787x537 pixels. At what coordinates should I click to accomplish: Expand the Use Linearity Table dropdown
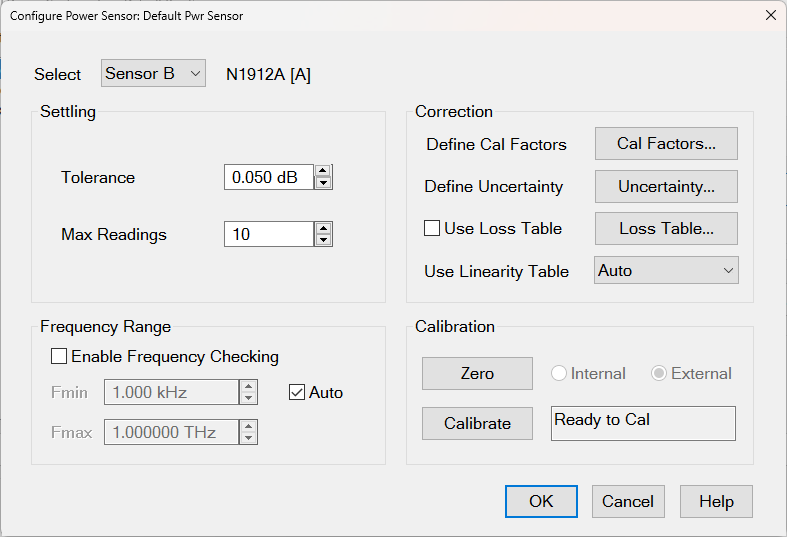tap(666, 270)
